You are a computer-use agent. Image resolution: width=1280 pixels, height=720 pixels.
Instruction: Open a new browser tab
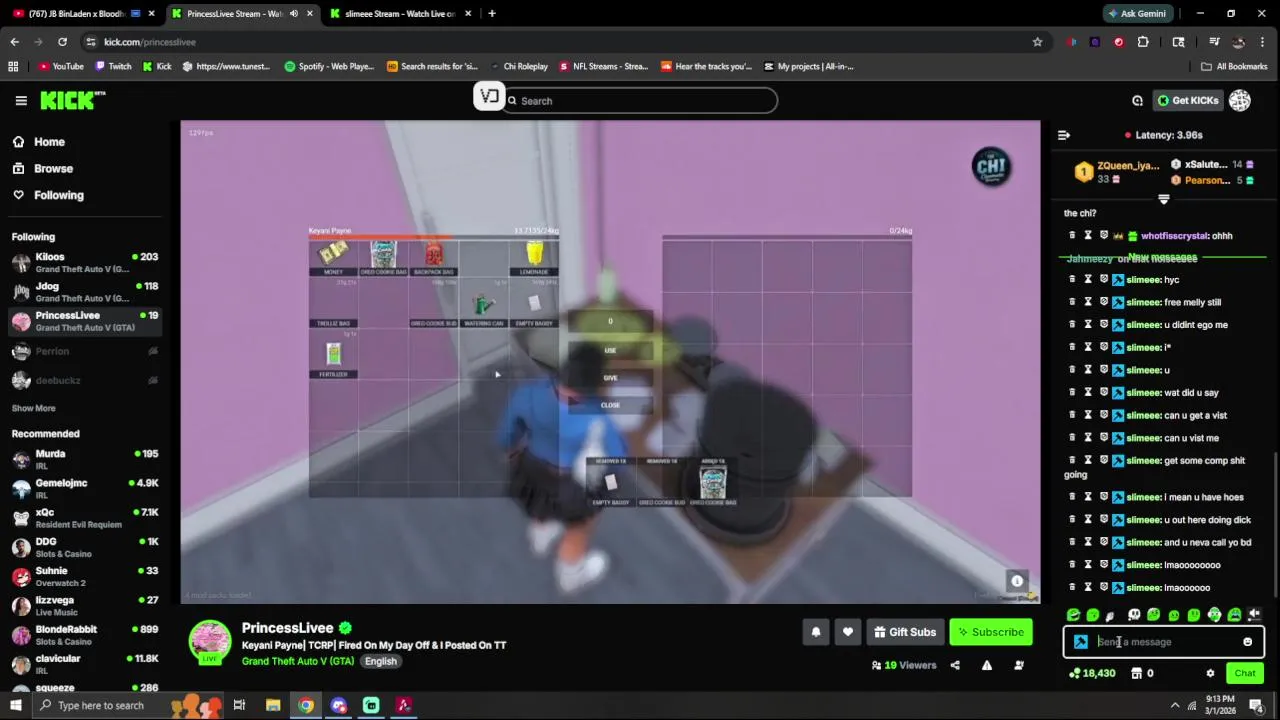click(492, 13)
